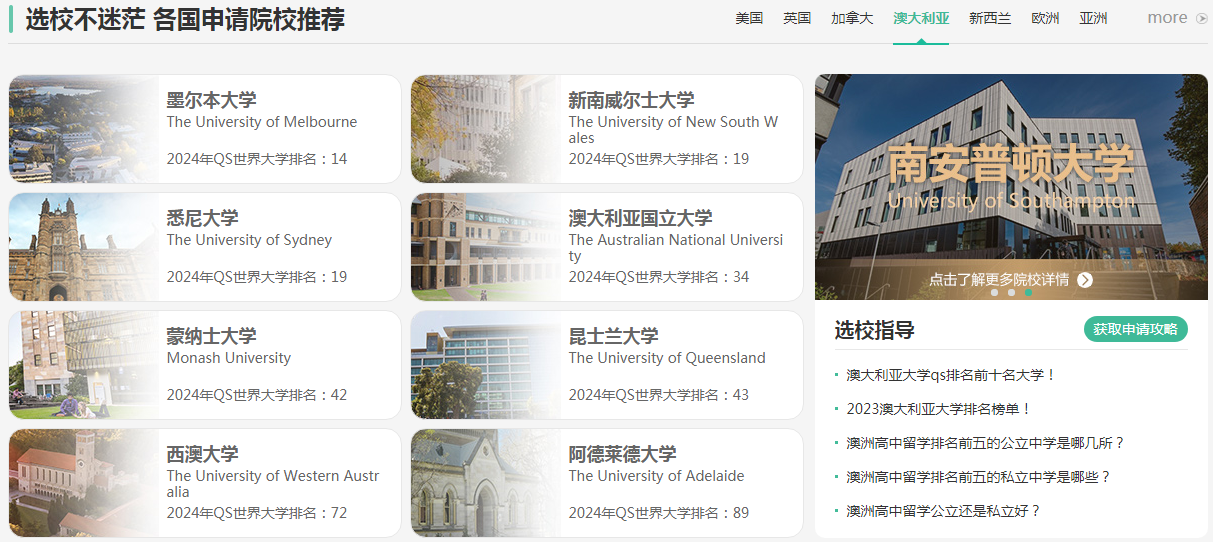Open the 西澳大学 thumbnail image
Image resolution: width=1213 pixels, height=542 pixels.
[84, 483]
